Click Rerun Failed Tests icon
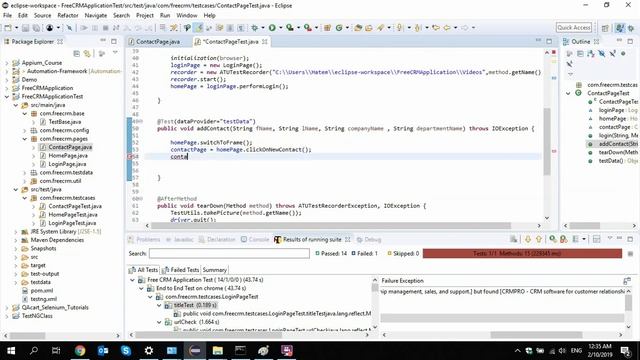This screenshot has height=360, width=640. 564,239
